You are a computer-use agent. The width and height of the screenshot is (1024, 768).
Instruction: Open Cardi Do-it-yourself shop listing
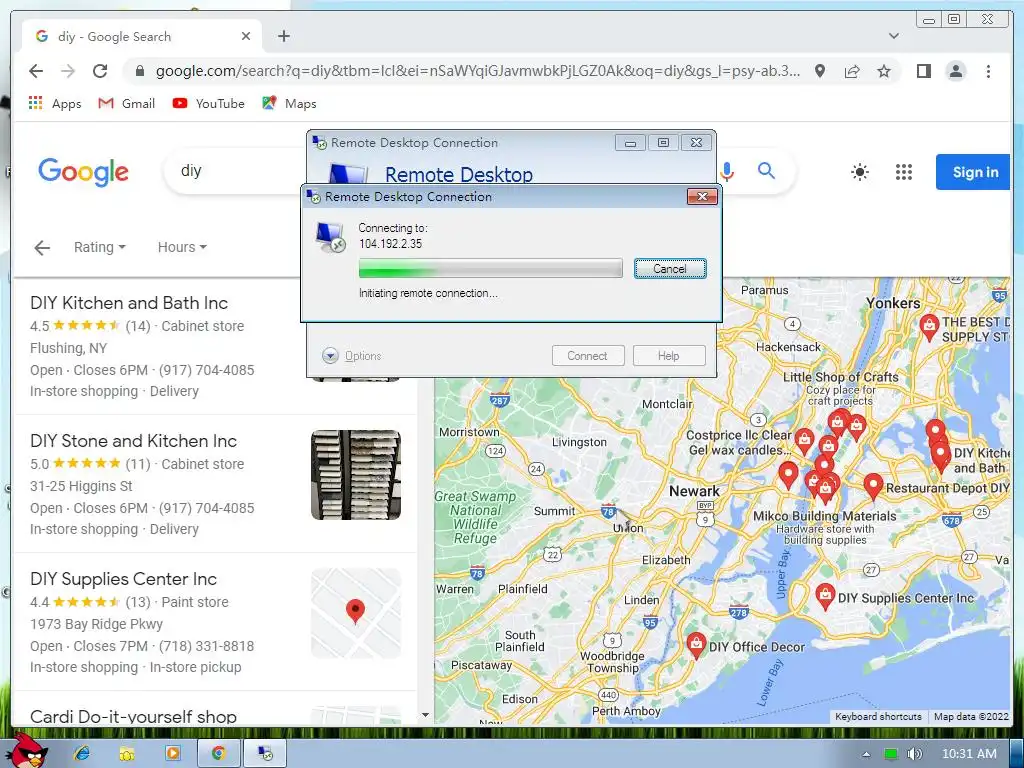pos(133,716)
